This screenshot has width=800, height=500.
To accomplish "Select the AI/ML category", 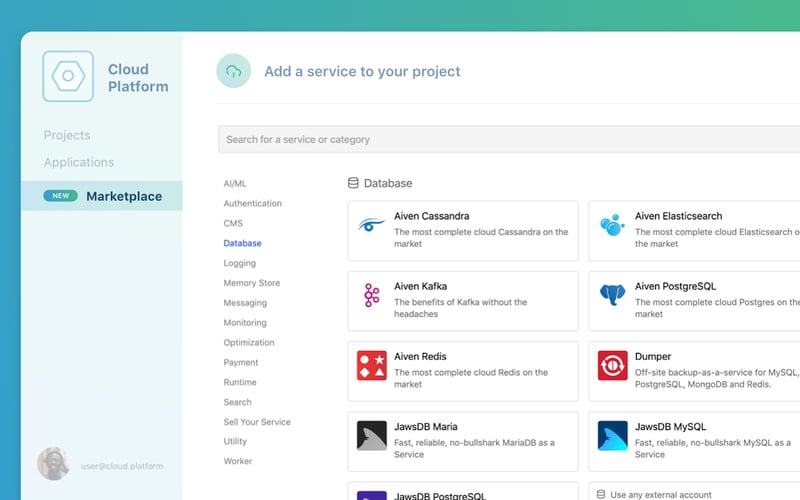I will pos(235,184).
